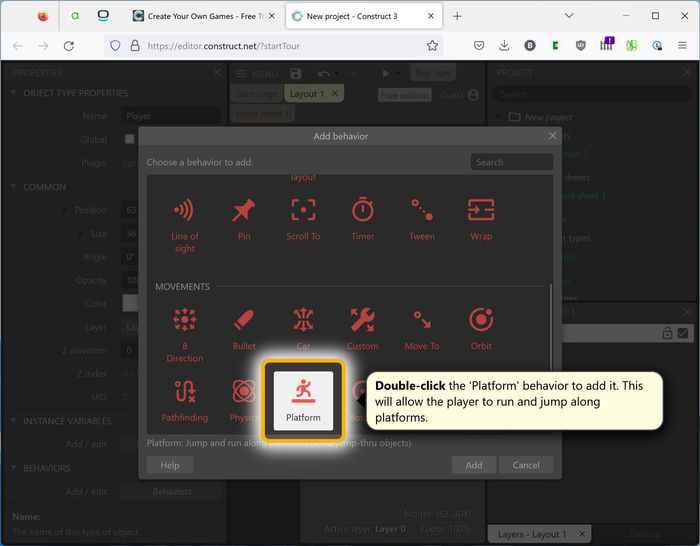This screenshot has width=700, height=546.
Task: Select the Scroll To behavior
Action: (x=303, y=219)
